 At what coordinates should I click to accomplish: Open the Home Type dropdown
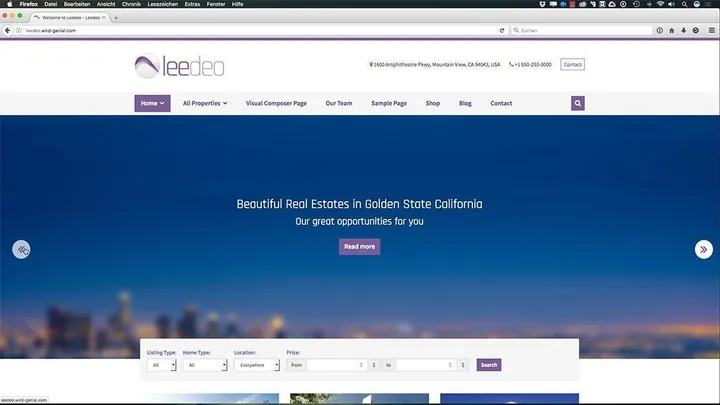click(205, 365)
